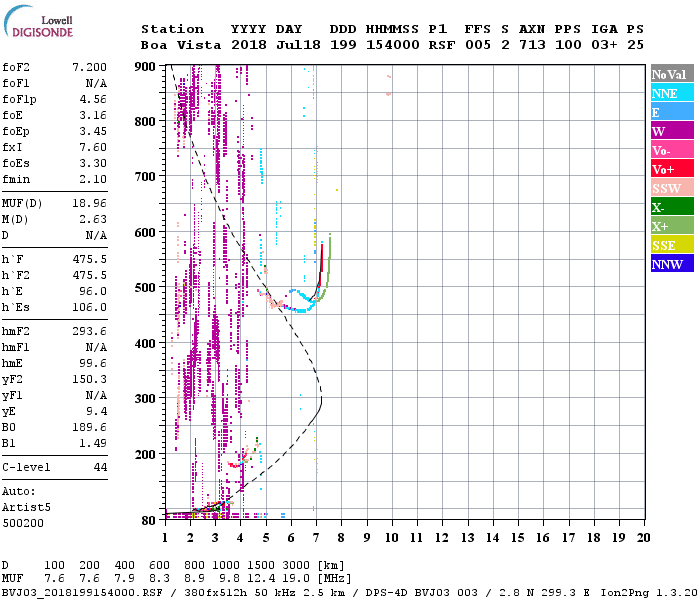Select the SSW salmon legend swatch
700x600 pixels.
672,188
